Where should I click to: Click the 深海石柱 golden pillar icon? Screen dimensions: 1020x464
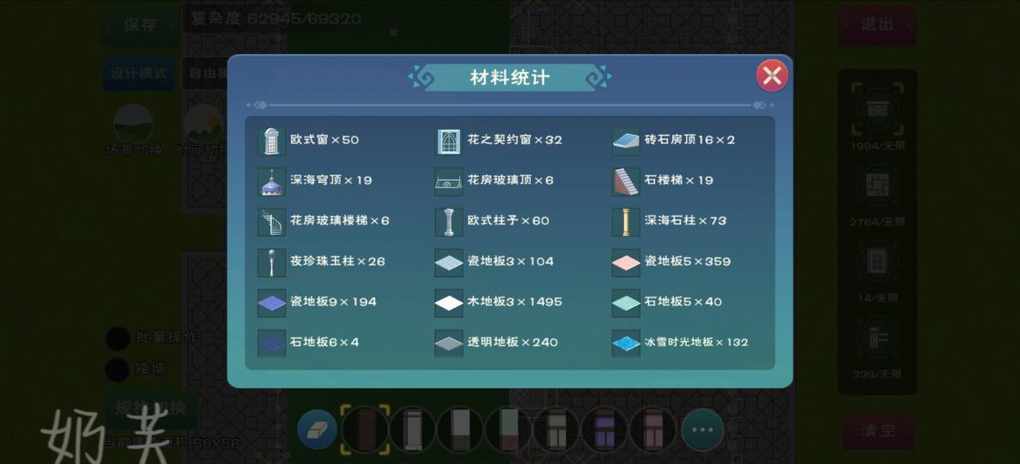(x=626, y=222)
